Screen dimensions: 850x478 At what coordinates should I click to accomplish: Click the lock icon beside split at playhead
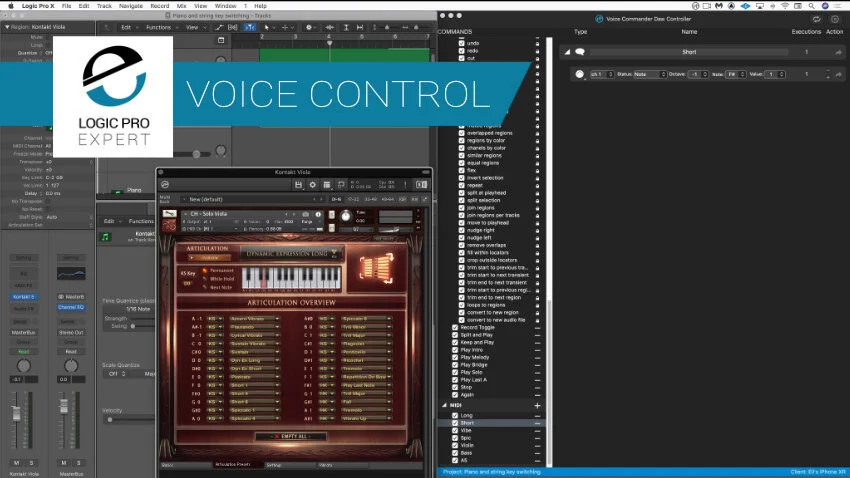coord(537,193)
